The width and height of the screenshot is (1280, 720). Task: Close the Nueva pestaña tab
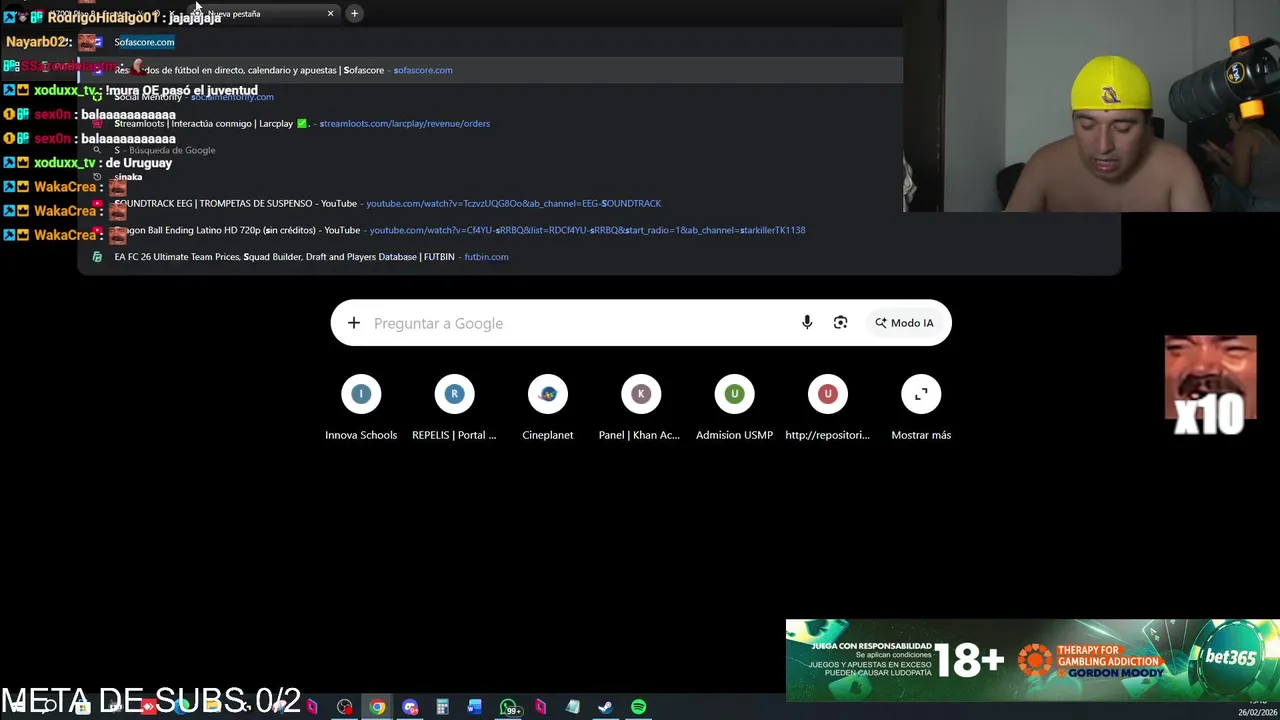click(330, 13)
